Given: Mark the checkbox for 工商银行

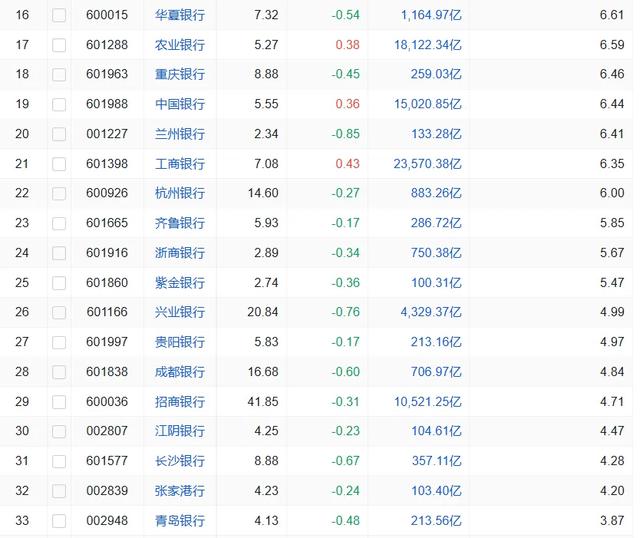Looking at the screenshot, I should pos(59,164).
